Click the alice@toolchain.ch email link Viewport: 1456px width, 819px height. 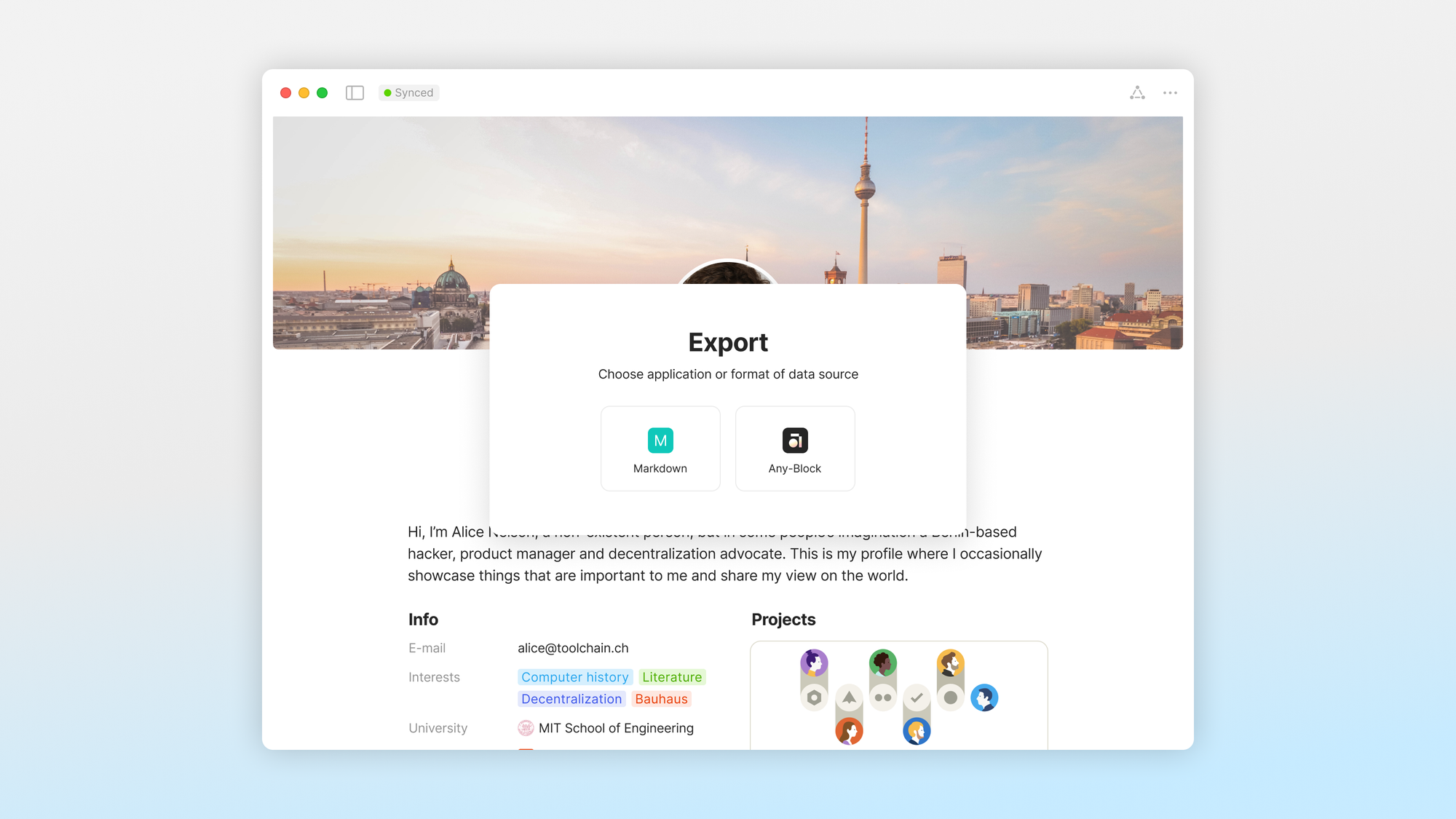pyautogui.click(x=572, y=647)
